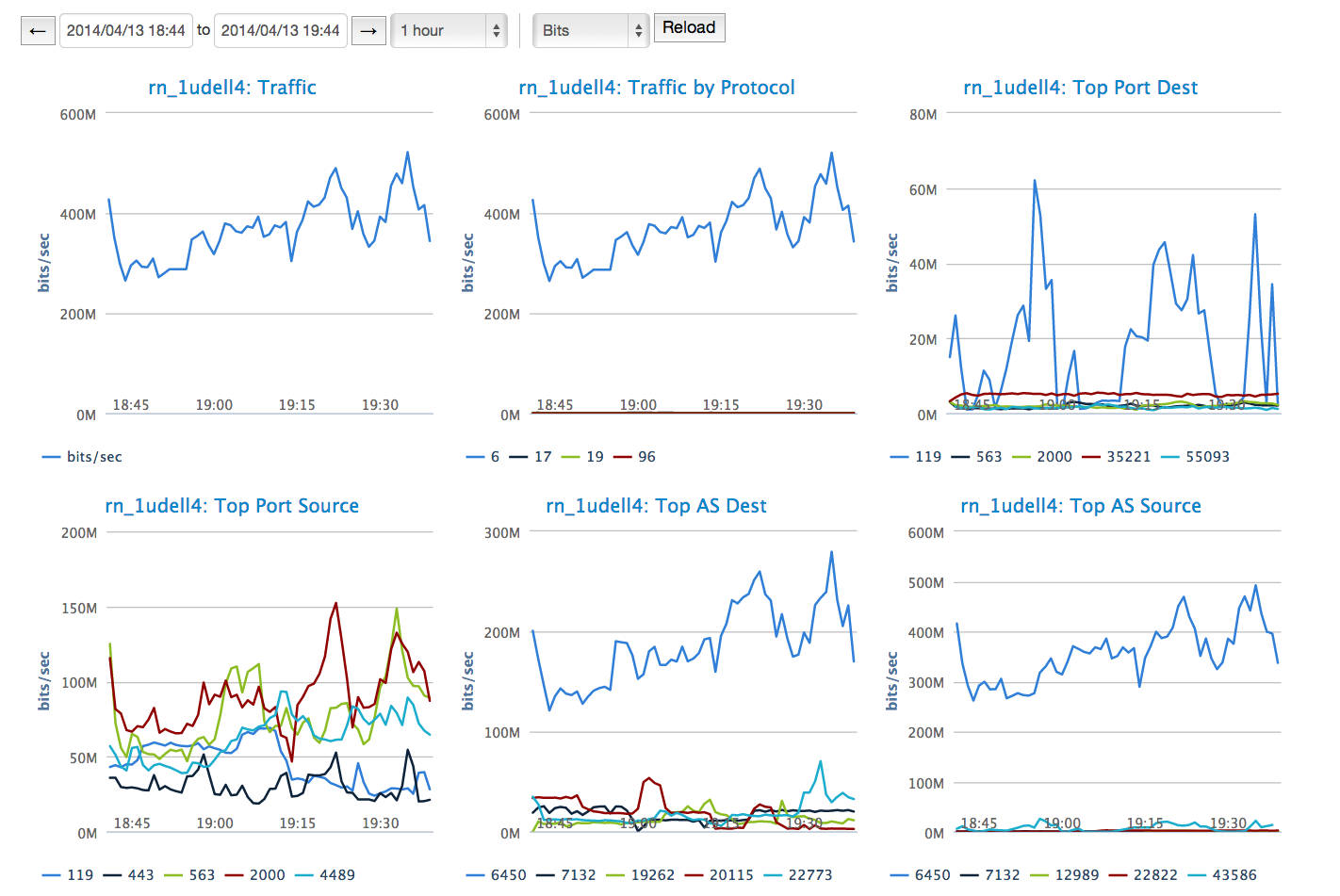
Task: Open the 1 hour time range dropdown
Action: coord(449,31)
